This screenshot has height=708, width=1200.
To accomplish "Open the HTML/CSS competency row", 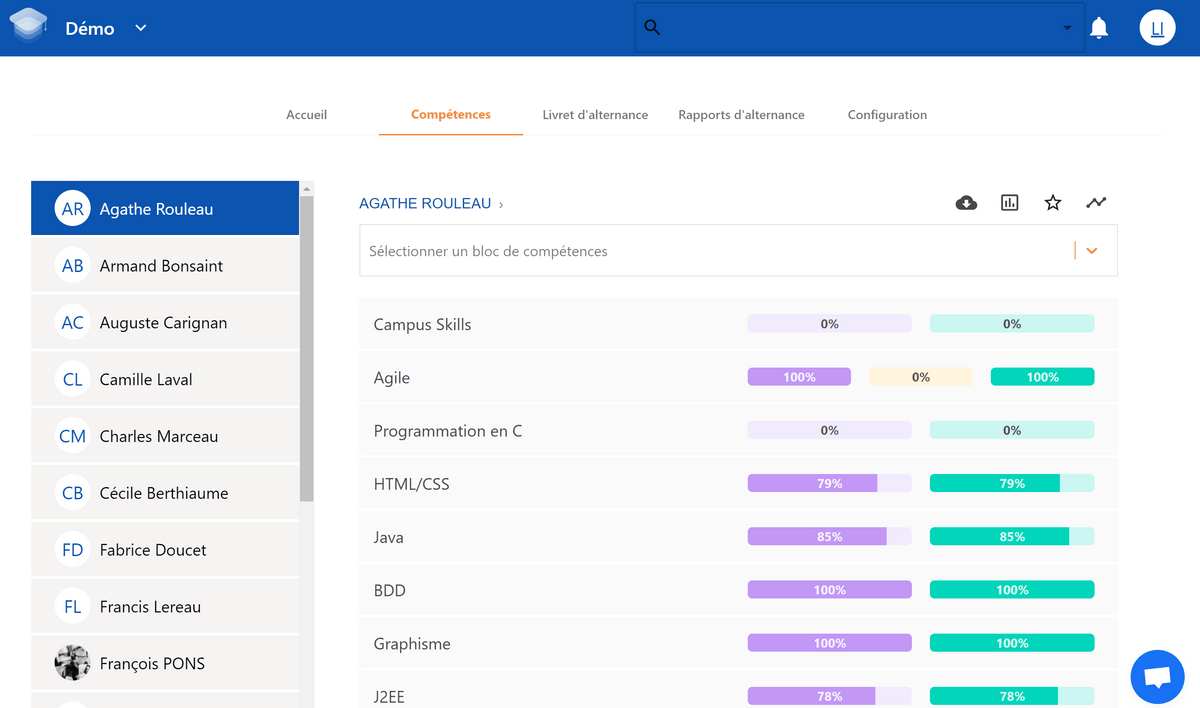I will click(x=738, y=484).
